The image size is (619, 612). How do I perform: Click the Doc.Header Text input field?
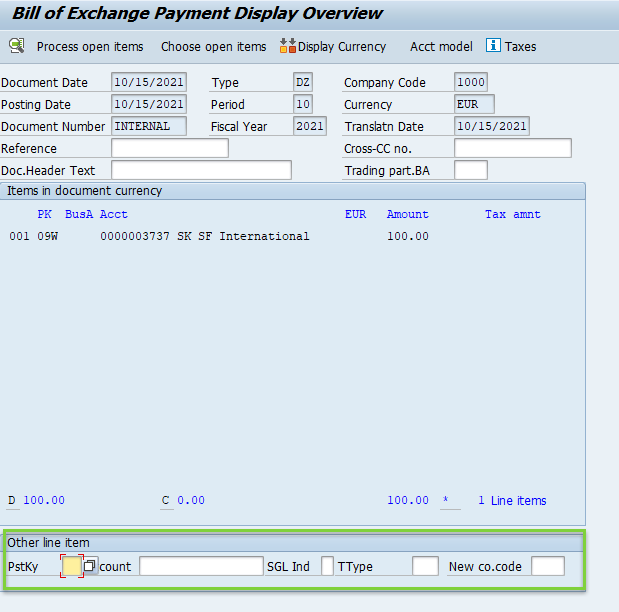pyautogui.click(x=201, y=170)
